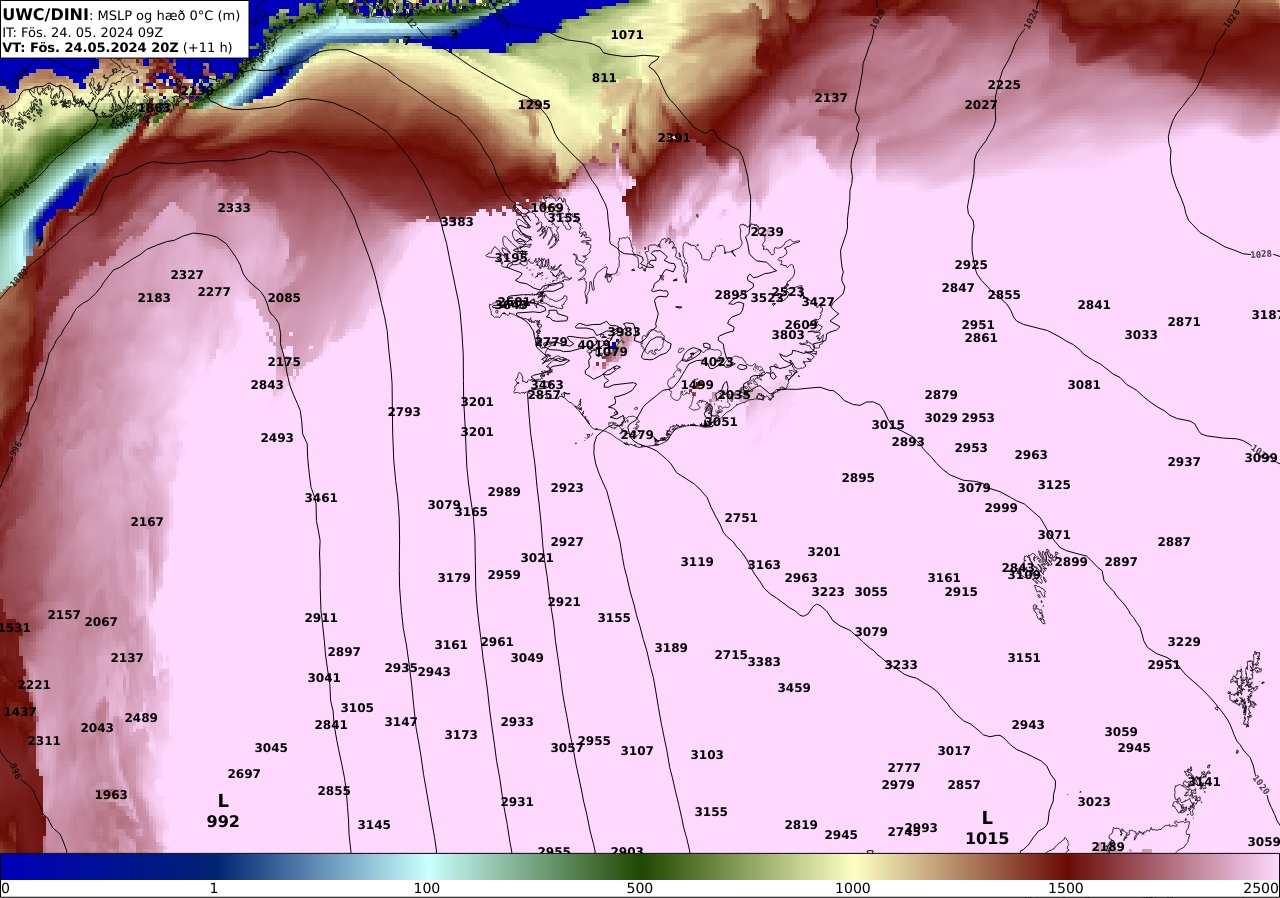Click the 2847 value

click(958, 288)
